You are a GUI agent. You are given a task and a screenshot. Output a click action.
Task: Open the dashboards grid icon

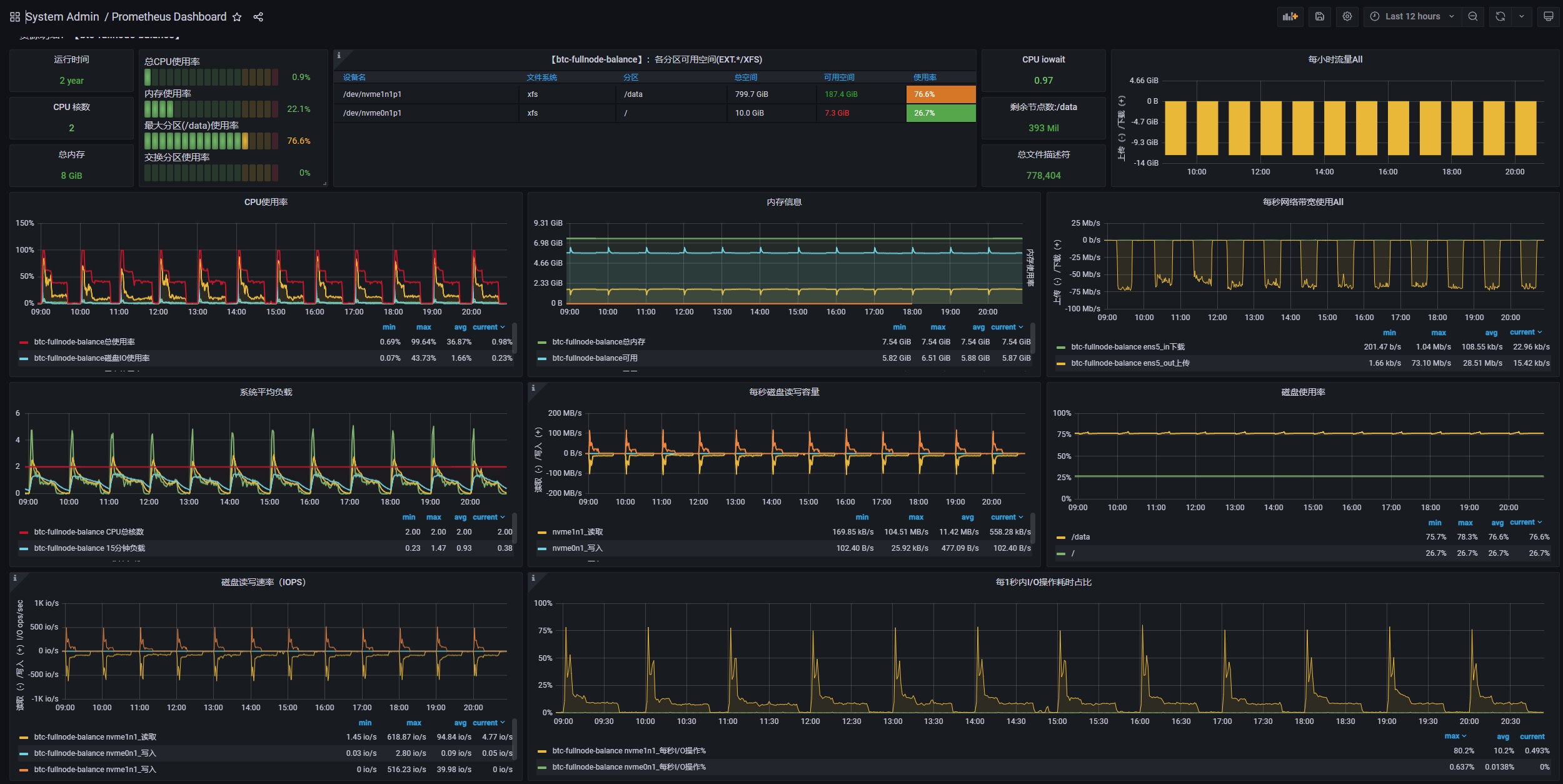tap(15, 17)
